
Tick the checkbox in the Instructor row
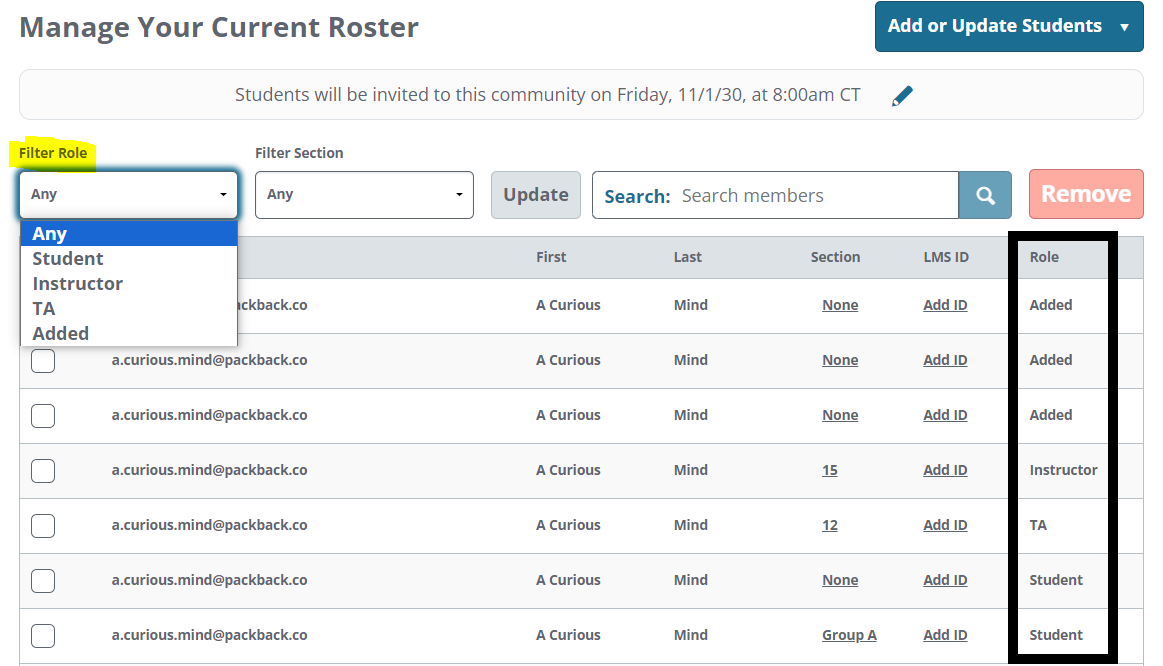43,470
